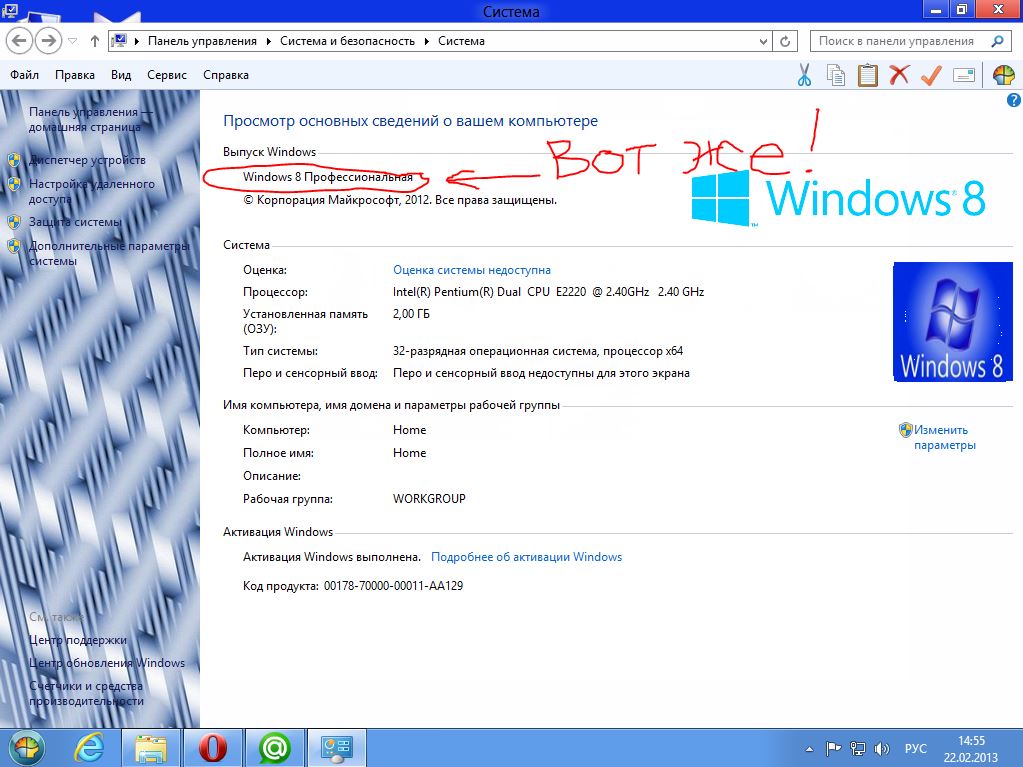Click the magnifier icon in the search box
Viewport: 1023px width, 767px height.
tap(997, 41)
